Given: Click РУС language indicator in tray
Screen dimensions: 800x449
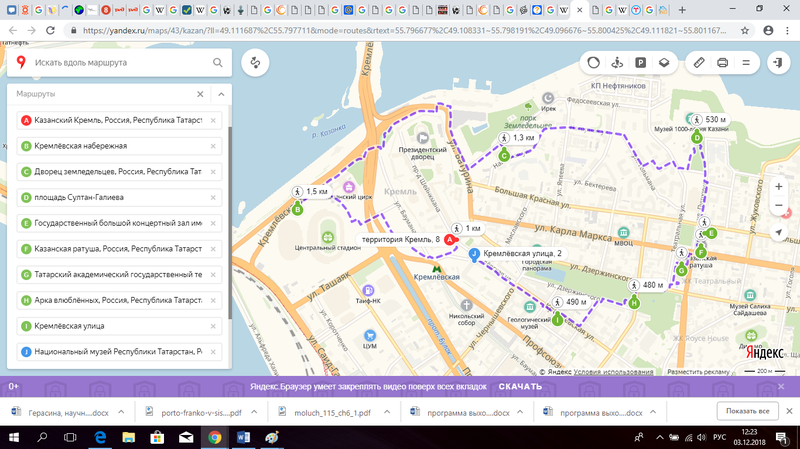Looking at the screenshot, I should point(719,437).
